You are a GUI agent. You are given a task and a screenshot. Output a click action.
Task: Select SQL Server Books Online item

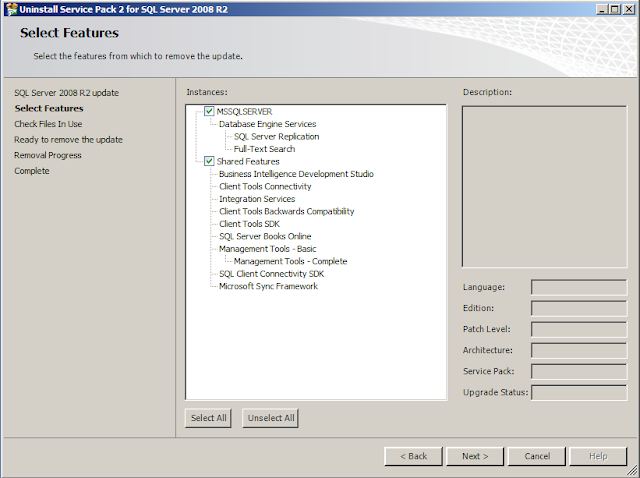point(265,236)
